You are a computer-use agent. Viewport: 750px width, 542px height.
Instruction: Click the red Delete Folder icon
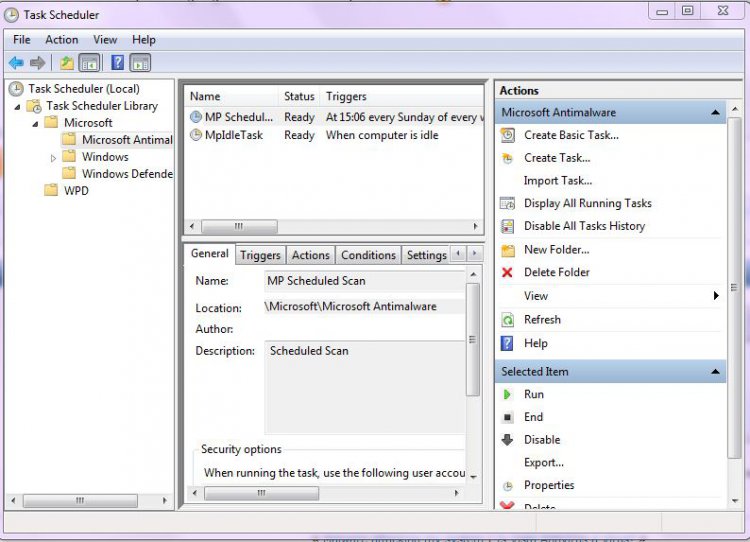pos(507,273)
